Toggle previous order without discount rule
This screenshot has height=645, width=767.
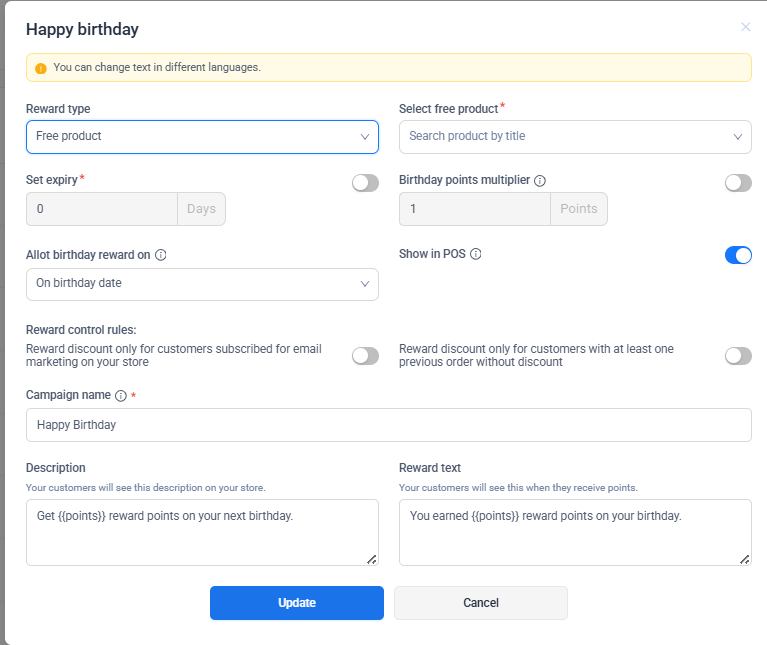[x=738, y=356]
